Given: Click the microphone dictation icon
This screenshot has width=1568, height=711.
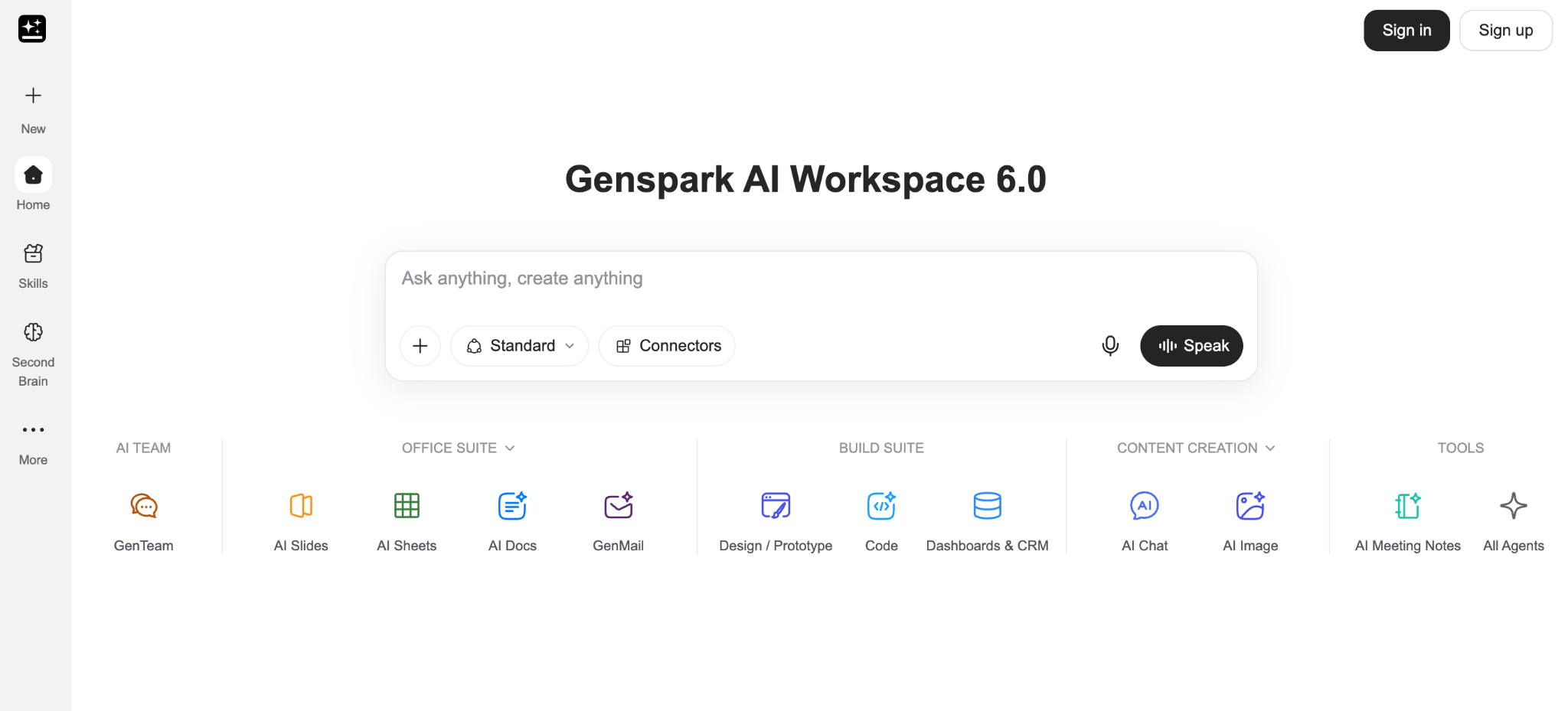Looking at the screenshot, I should point(1110,346).
